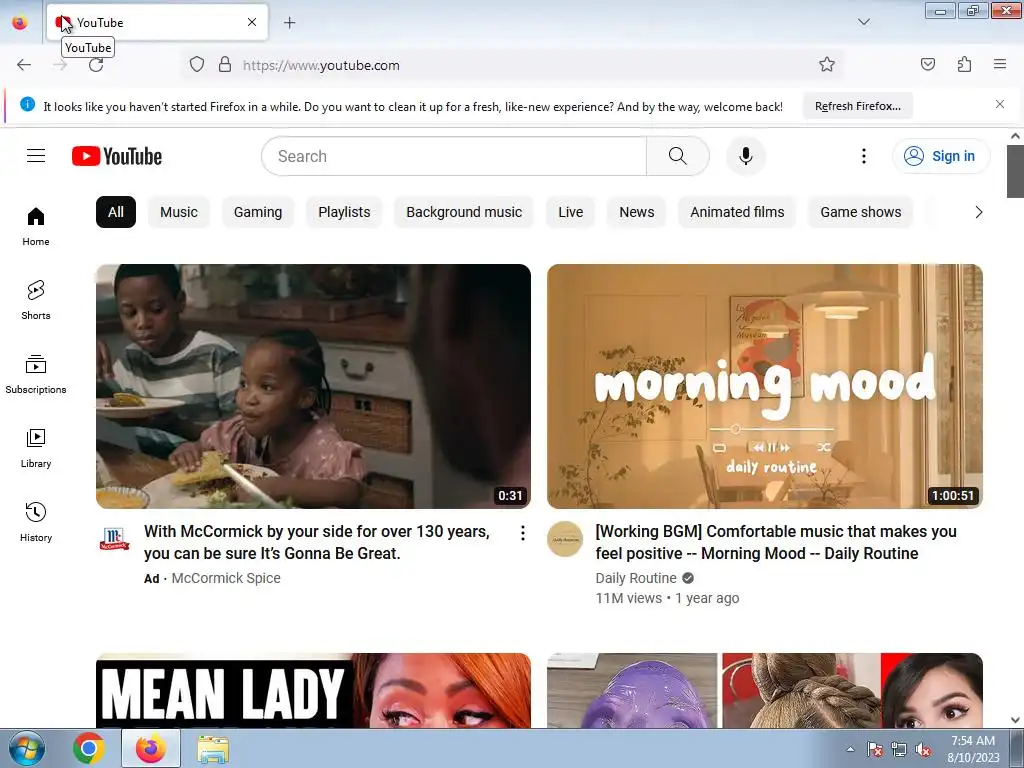
Task: Save page to Pocket
Action: pos(927,64)
